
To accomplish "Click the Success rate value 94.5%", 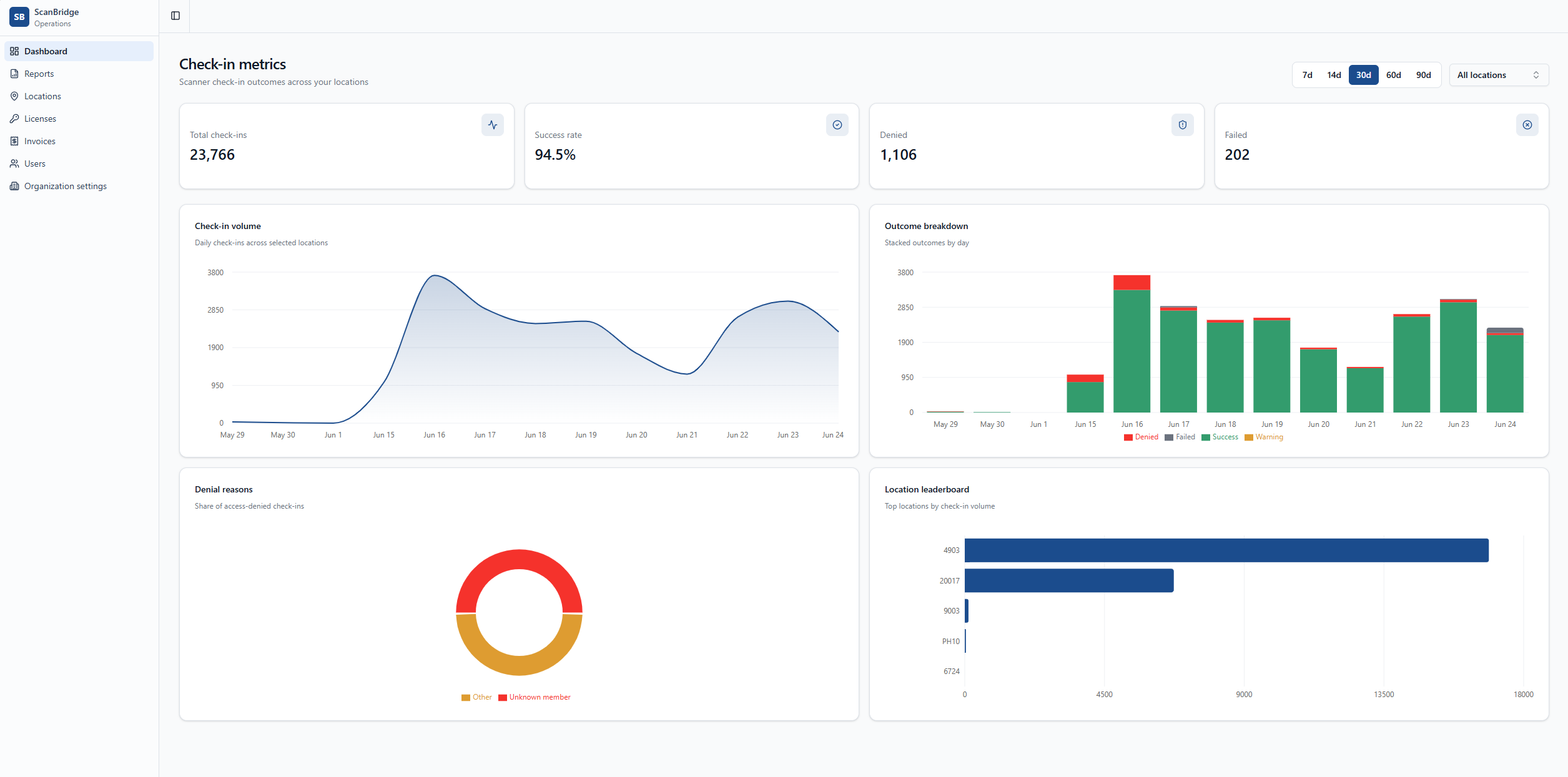I will pyautogui.click(x=555, y=155).
